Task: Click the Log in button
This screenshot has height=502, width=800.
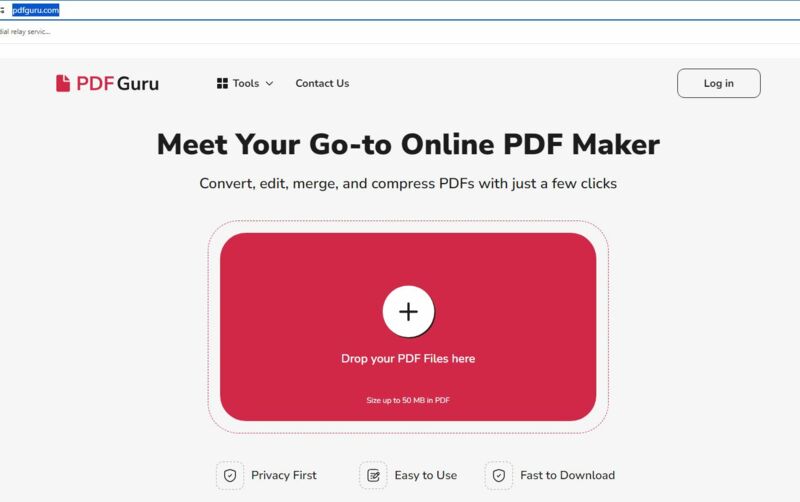Action: (x=718, y=83)
